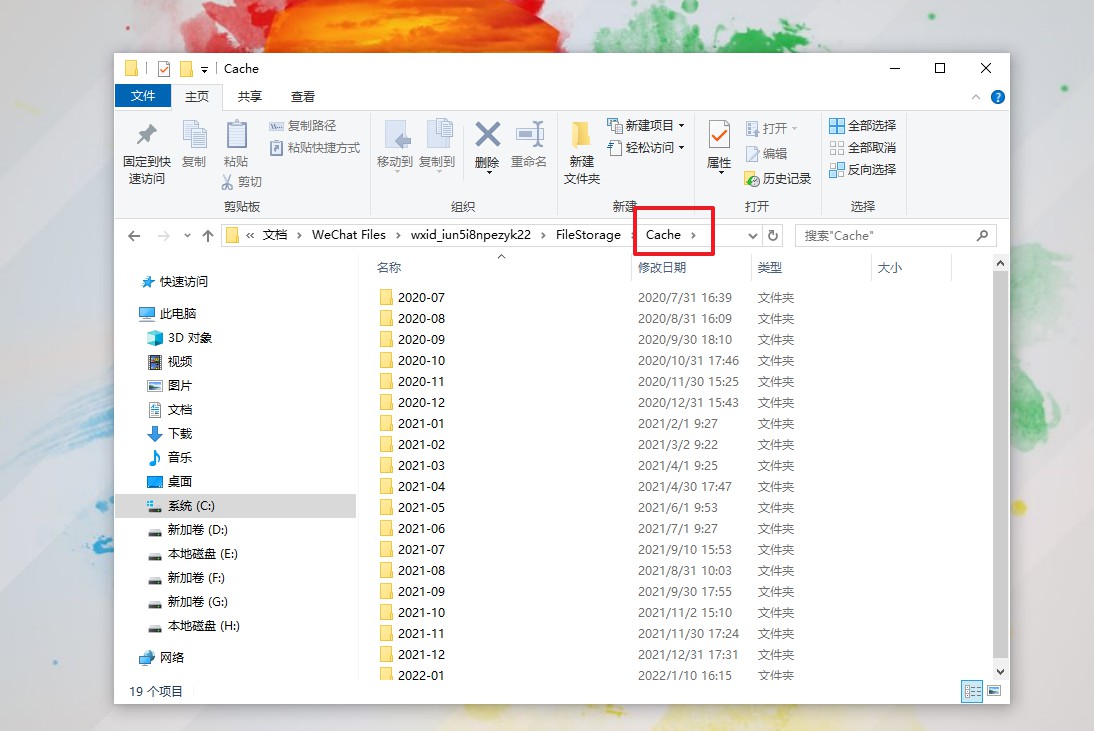Select Network (网络) in sidebar
This screenshot has width=1094, height=731.
click(162, 658)
